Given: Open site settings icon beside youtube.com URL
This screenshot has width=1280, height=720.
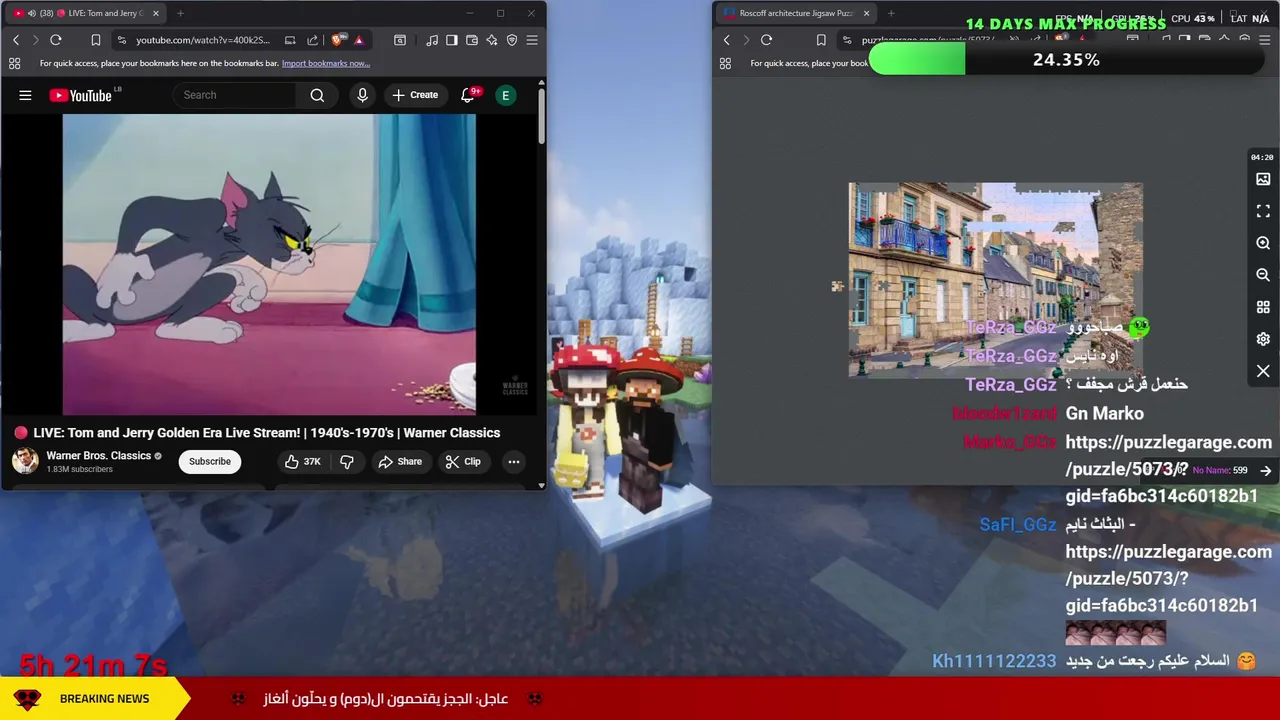Looking at the screenshot, I should (122, 40).
